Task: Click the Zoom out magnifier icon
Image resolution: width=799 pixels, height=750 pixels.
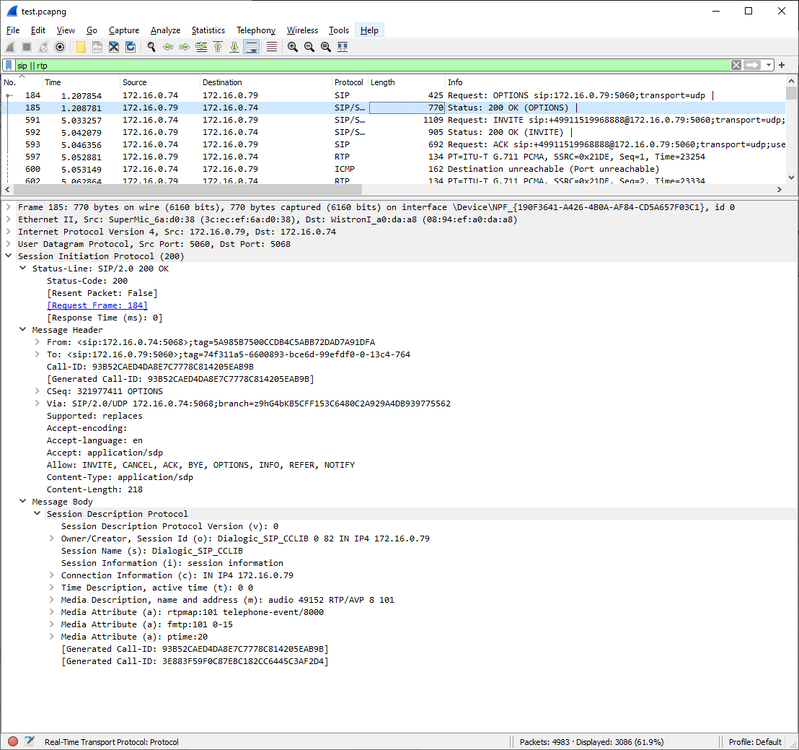Action: [309, 47]
